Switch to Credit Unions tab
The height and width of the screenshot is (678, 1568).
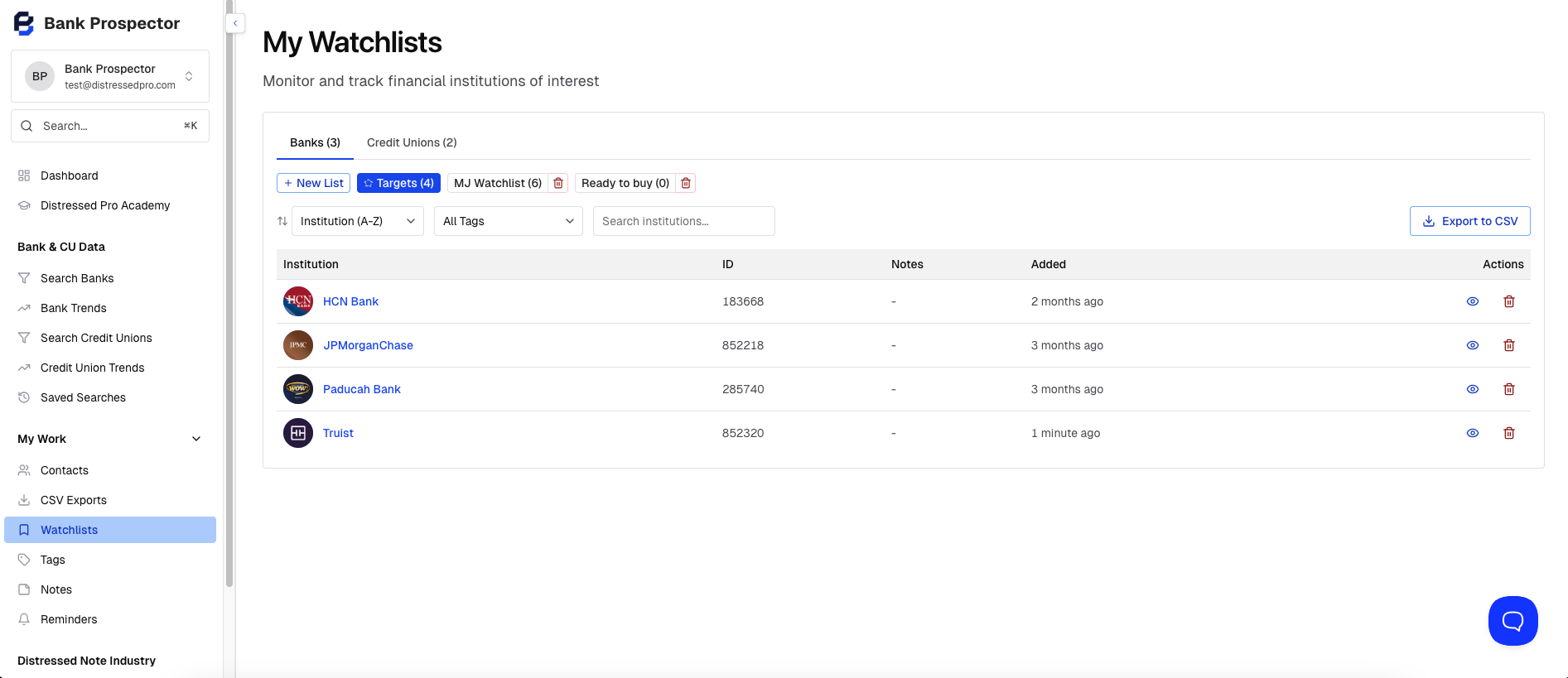412,142
